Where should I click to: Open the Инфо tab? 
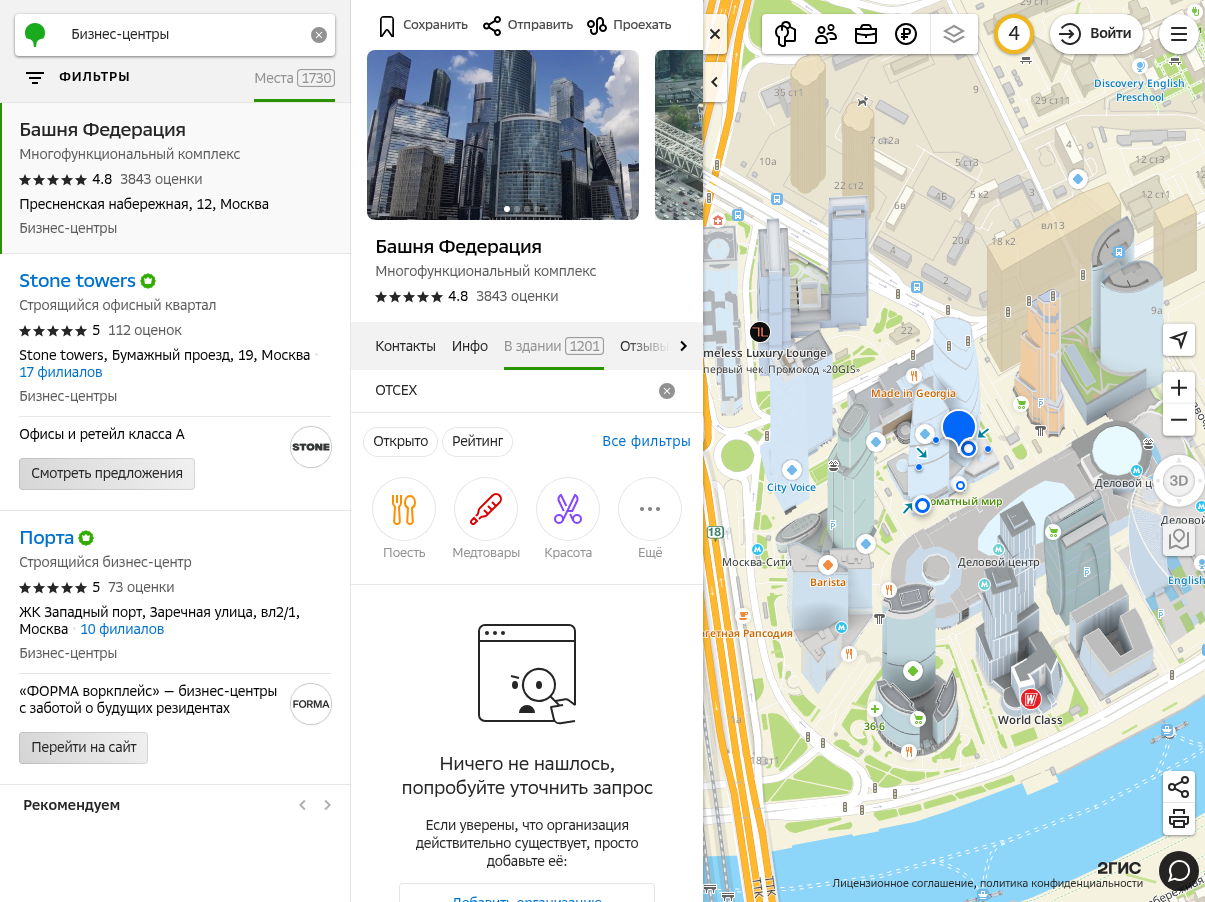click(x=470, y=346)
